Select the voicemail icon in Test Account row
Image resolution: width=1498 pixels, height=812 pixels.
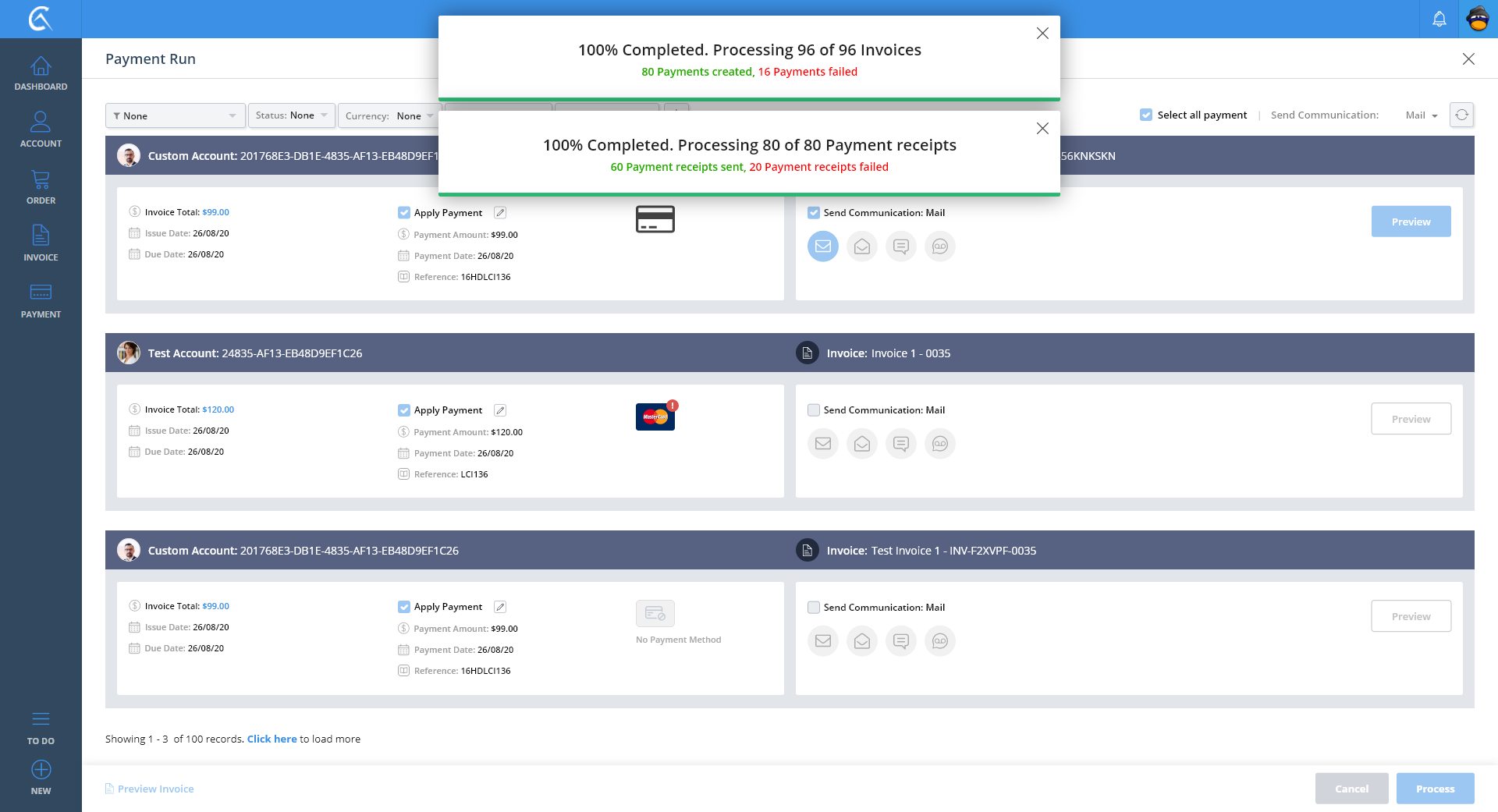point(939,444)
